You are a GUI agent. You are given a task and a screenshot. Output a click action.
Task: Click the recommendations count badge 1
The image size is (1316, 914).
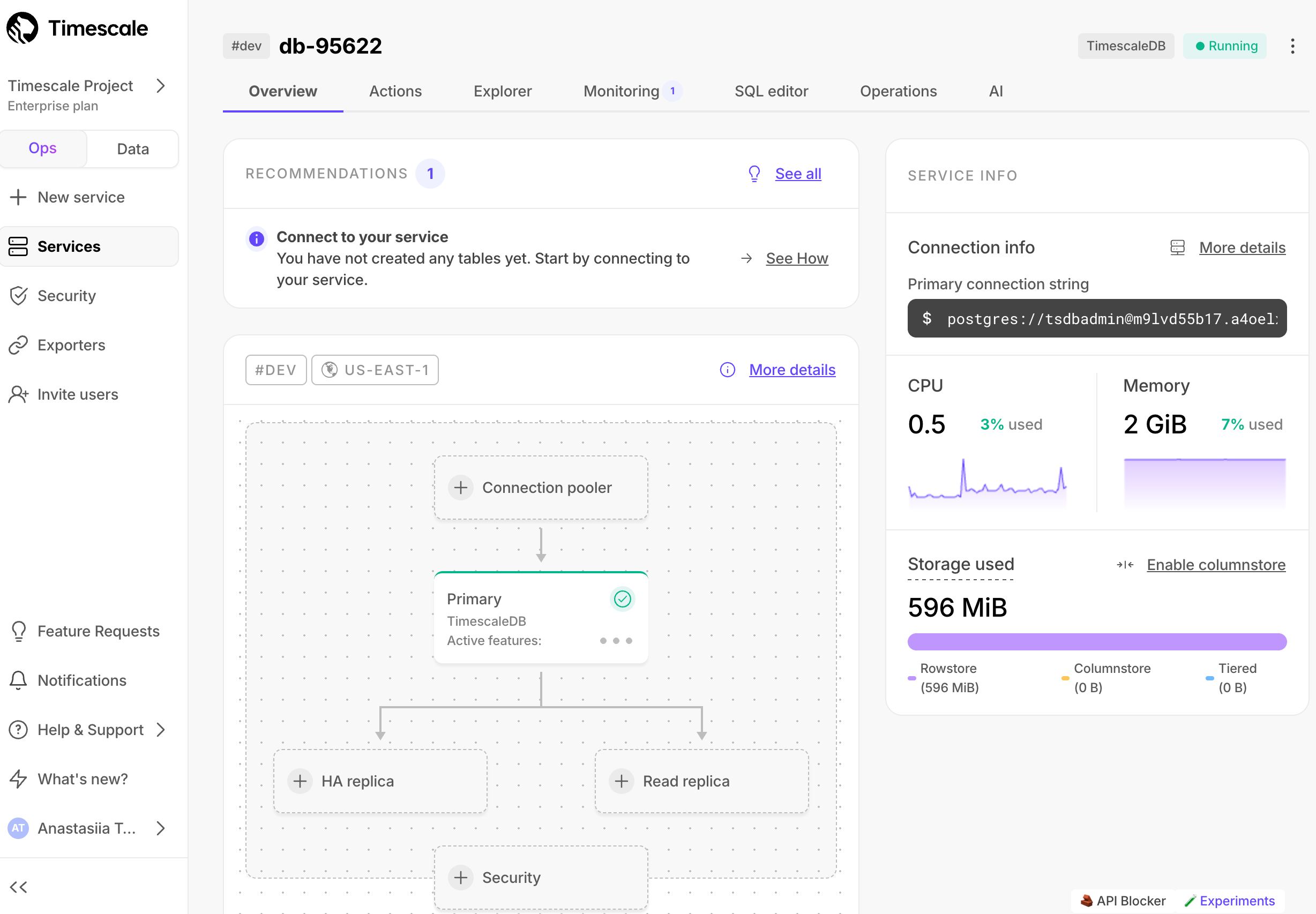pyautogui.click(x=430, y=174)
